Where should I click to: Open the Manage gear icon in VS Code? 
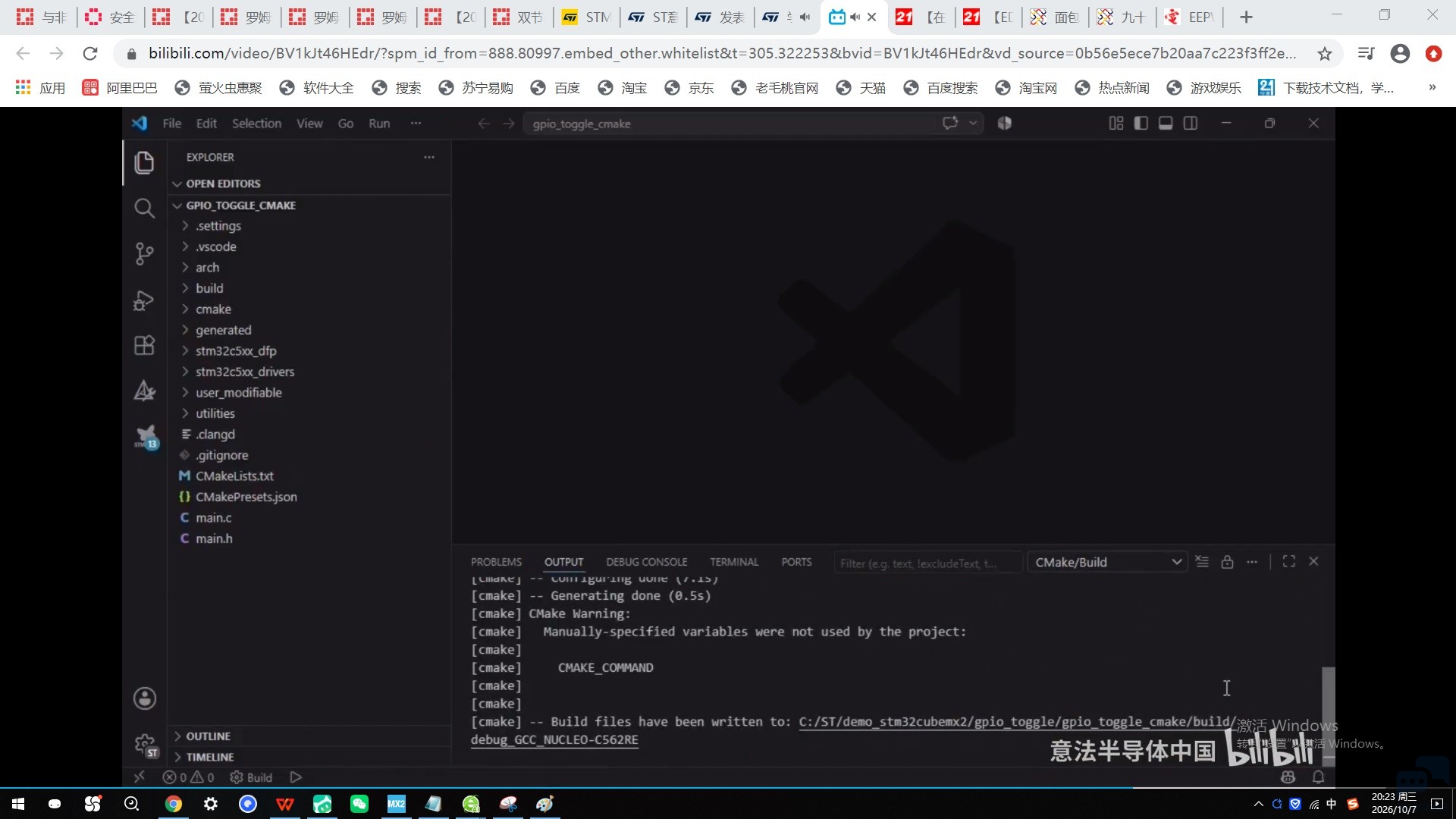point(146,745)
